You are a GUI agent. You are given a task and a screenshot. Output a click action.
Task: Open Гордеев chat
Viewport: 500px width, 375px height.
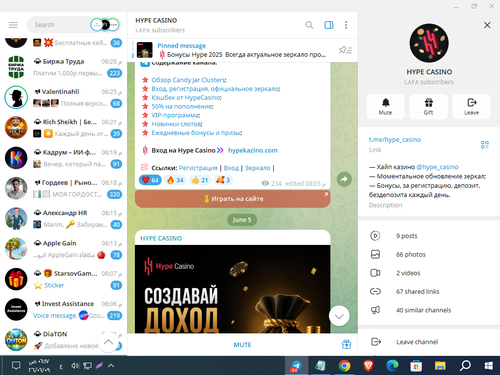(x=63, y=188)
